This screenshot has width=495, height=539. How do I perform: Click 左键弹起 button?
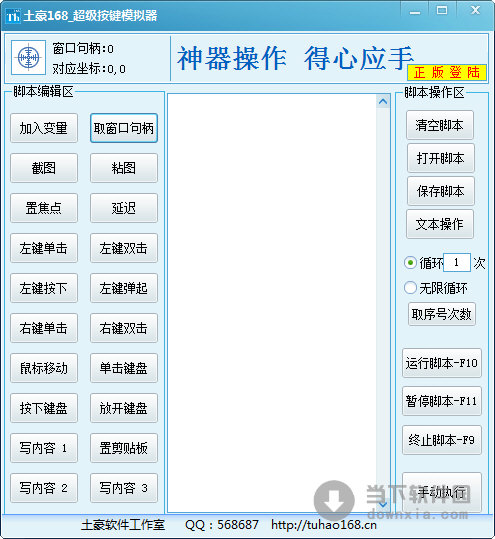coord(124,288)
